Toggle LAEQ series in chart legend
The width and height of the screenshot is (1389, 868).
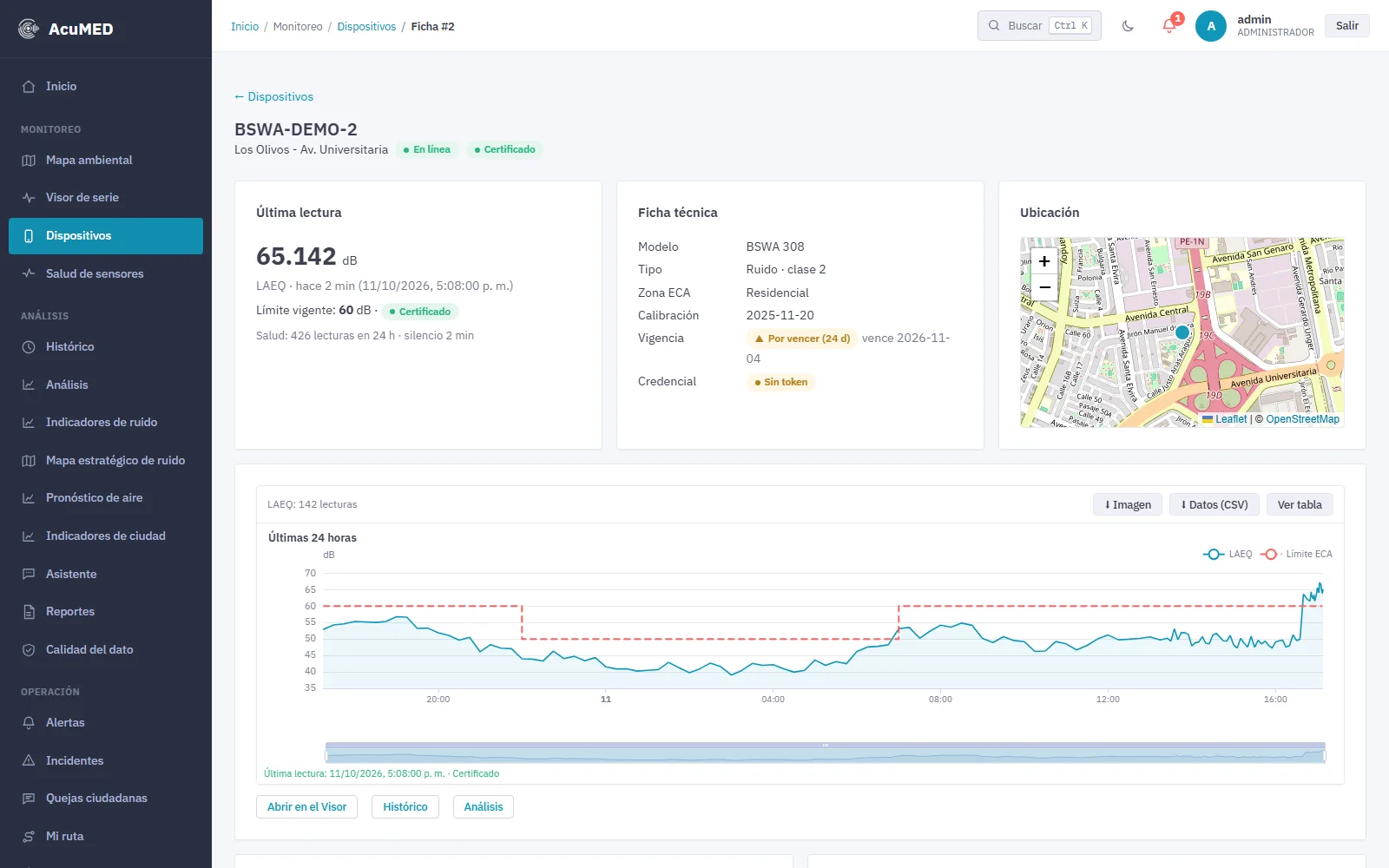pyautogui.click(x=1228, y=554)
